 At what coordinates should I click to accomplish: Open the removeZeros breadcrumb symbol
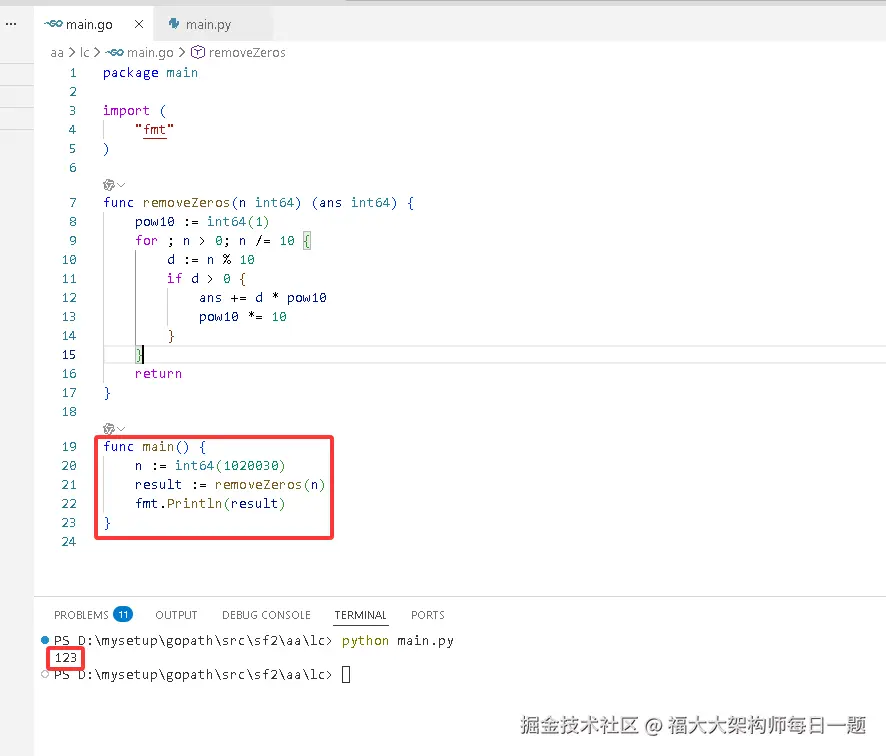(247, 53)
